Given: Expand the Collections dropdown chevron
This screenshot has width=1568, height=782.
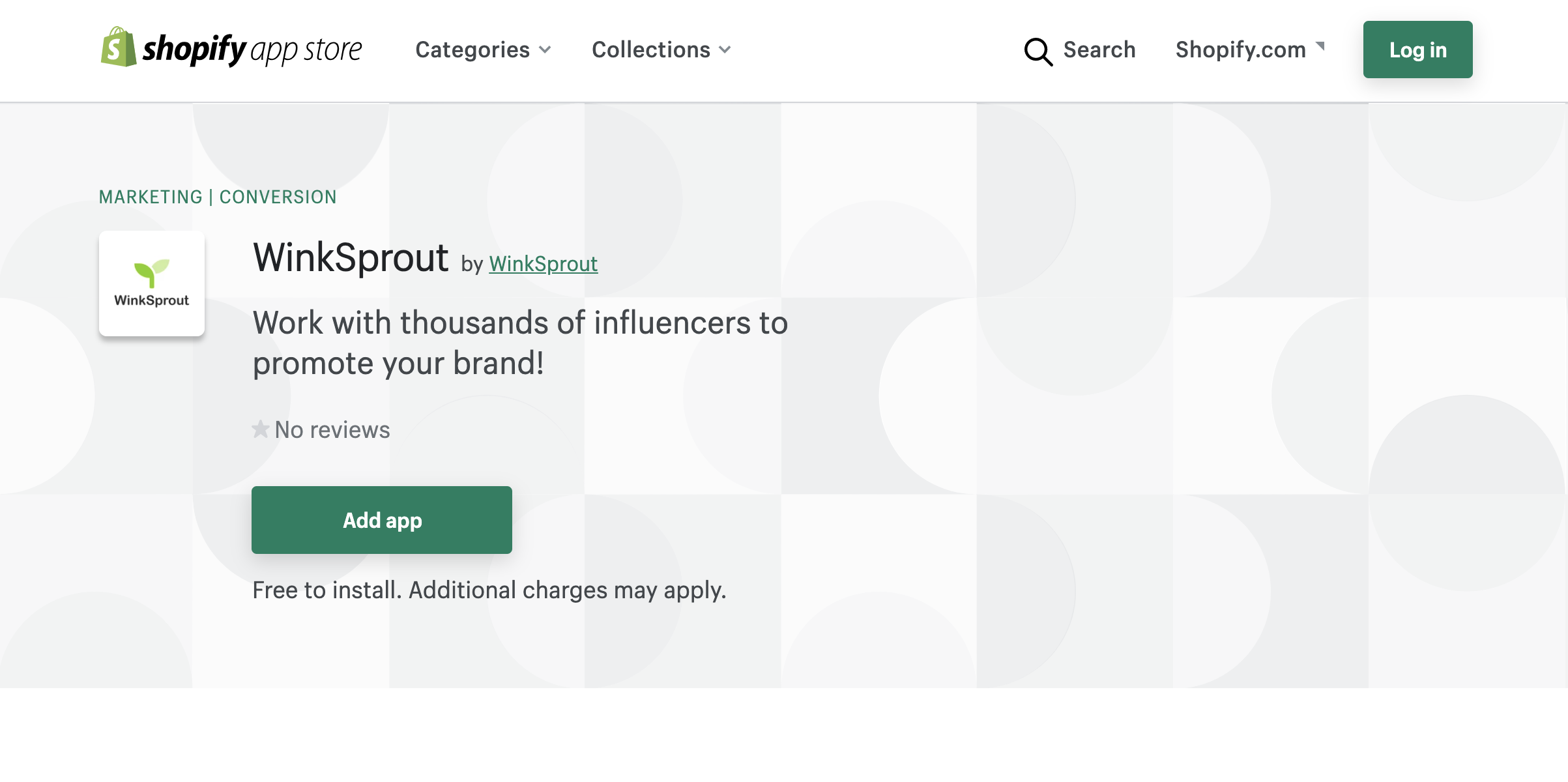Looking at the screenshot, I should pos(725,50).
